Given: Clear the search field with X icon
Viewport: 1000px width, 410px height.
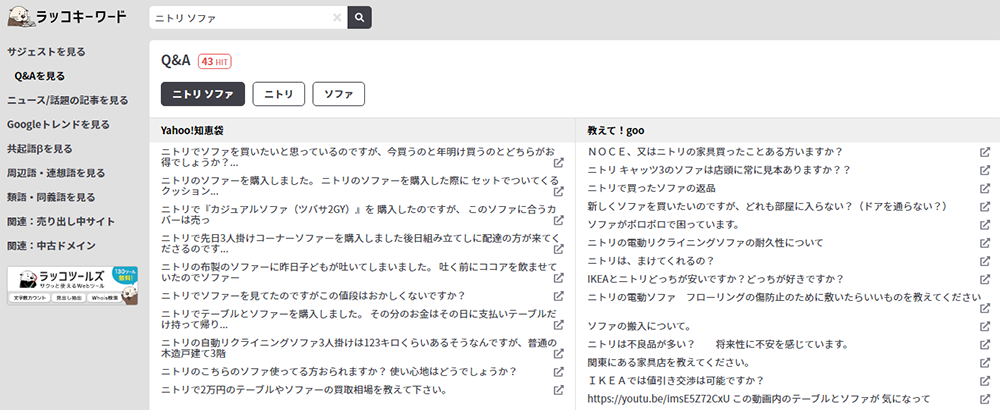Looking at the screenshot, I should (337, 18).
